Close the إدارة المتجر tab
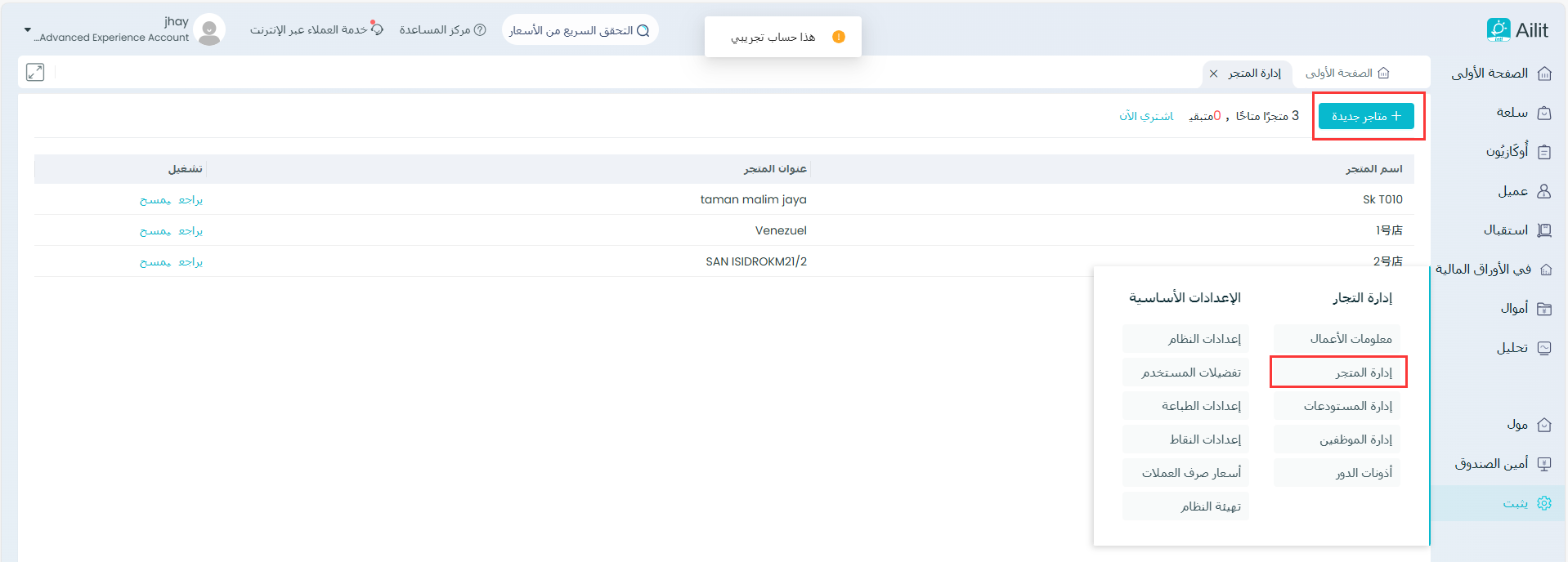 [1214, 74]
